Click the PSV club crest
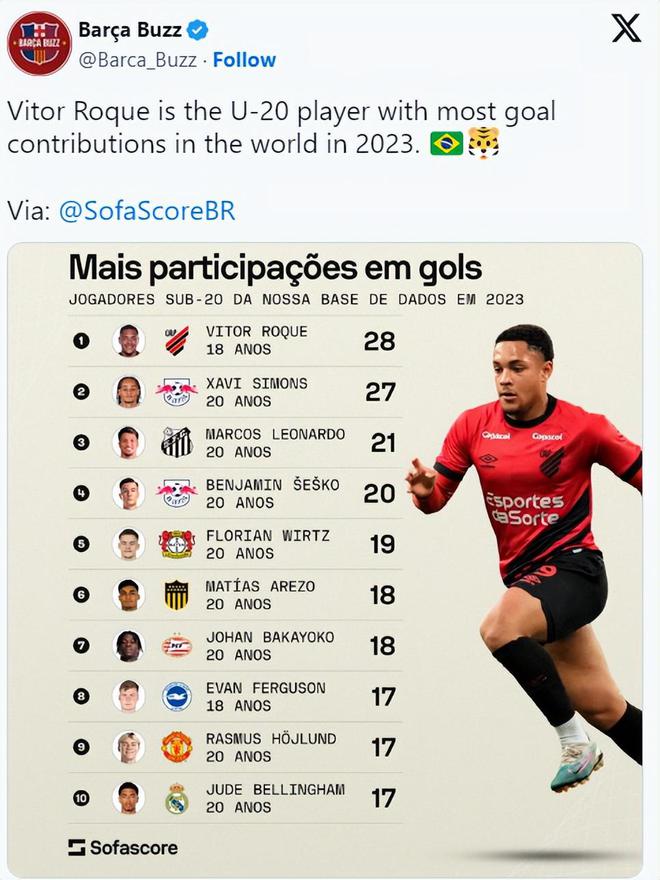Viewport: 660px width, 880px height. coord(177,646)
